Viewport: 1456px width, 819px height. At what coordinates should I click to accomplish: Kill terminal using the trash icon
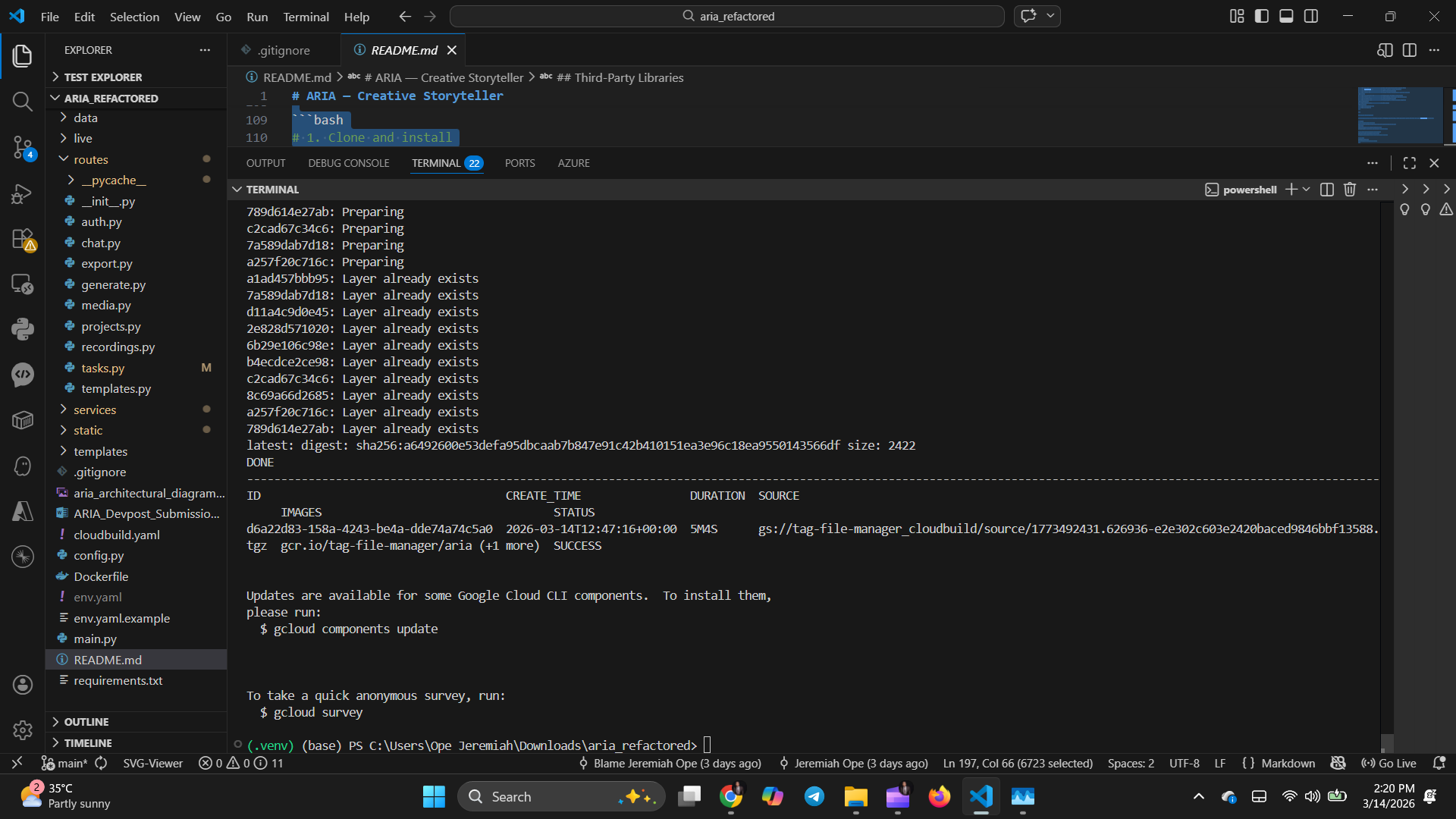pos(1350,190)
